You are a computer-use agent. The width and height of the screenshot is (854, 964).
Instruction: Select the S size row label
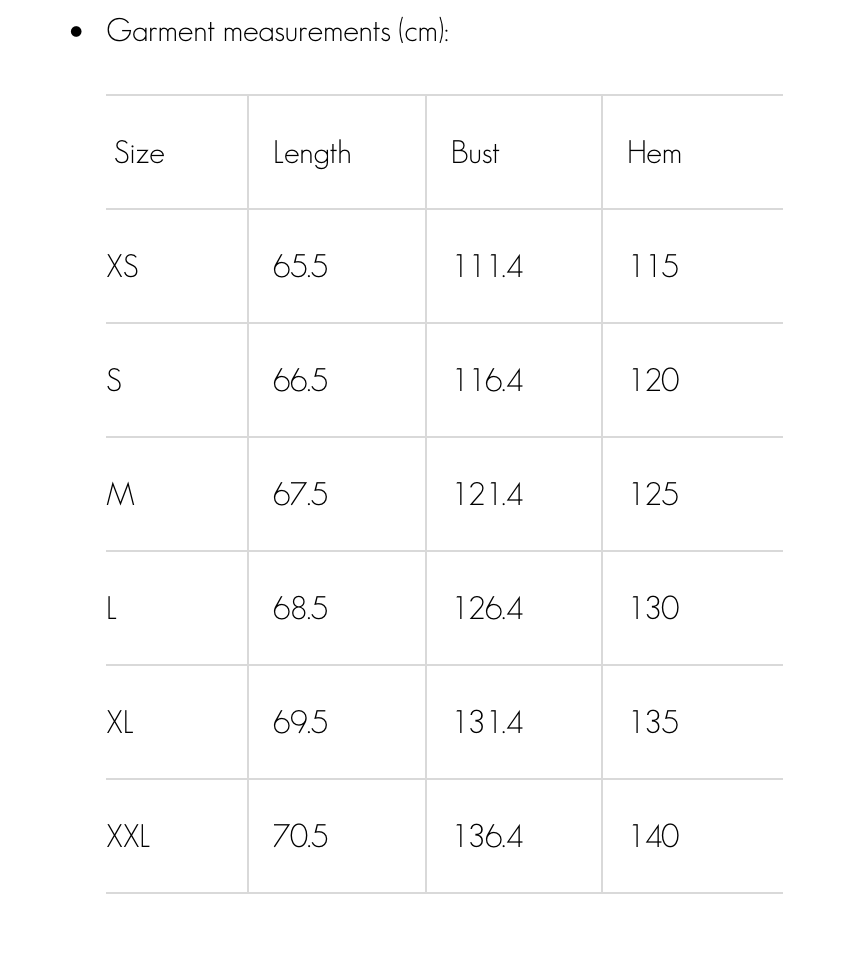pyautogui.click(x=114, y=381)
